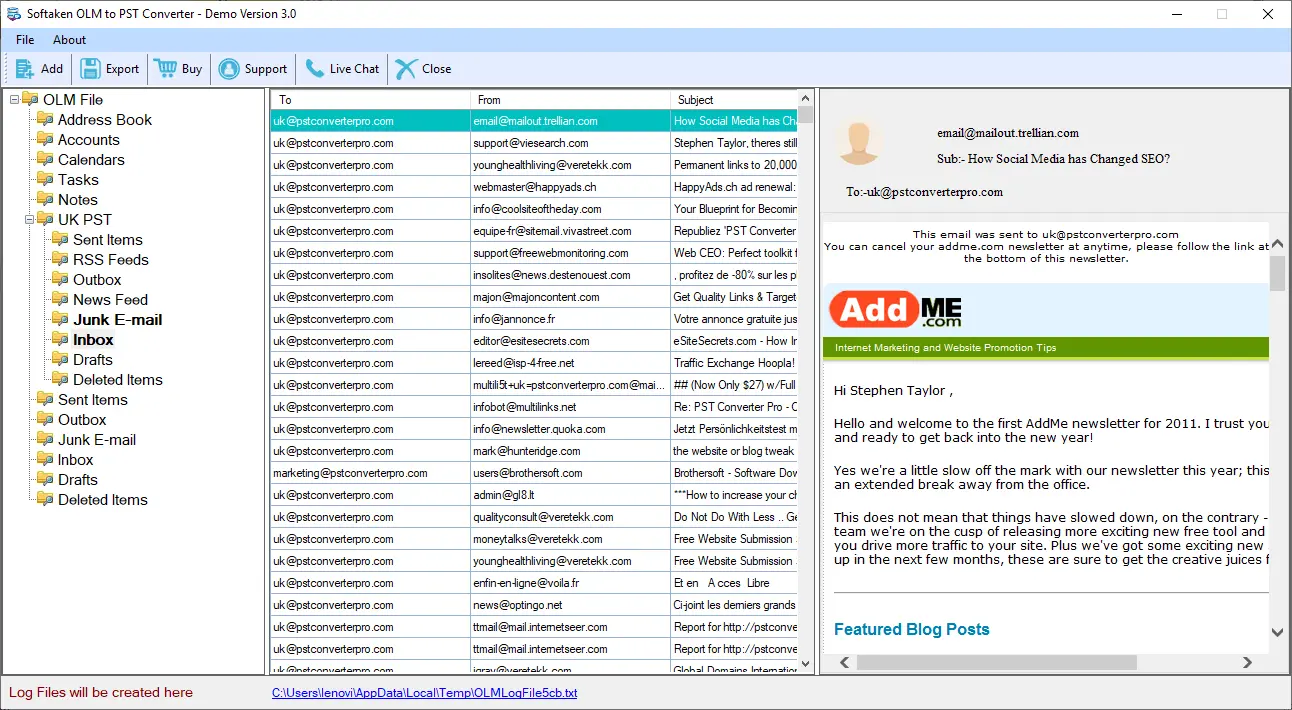Screen dimensions: 1292x710
Task: Click the Subject column header
Action: point(733,99)
